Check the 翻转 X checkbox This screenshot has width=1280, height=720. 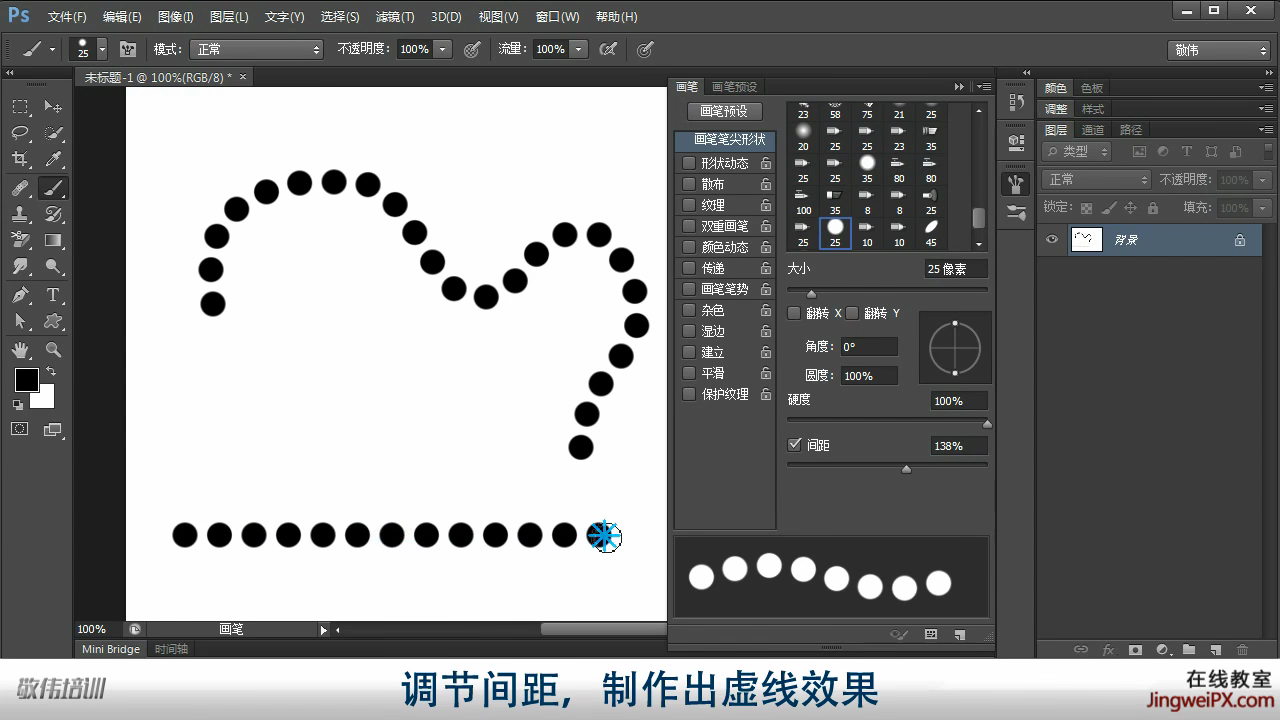tap(794, 313)
